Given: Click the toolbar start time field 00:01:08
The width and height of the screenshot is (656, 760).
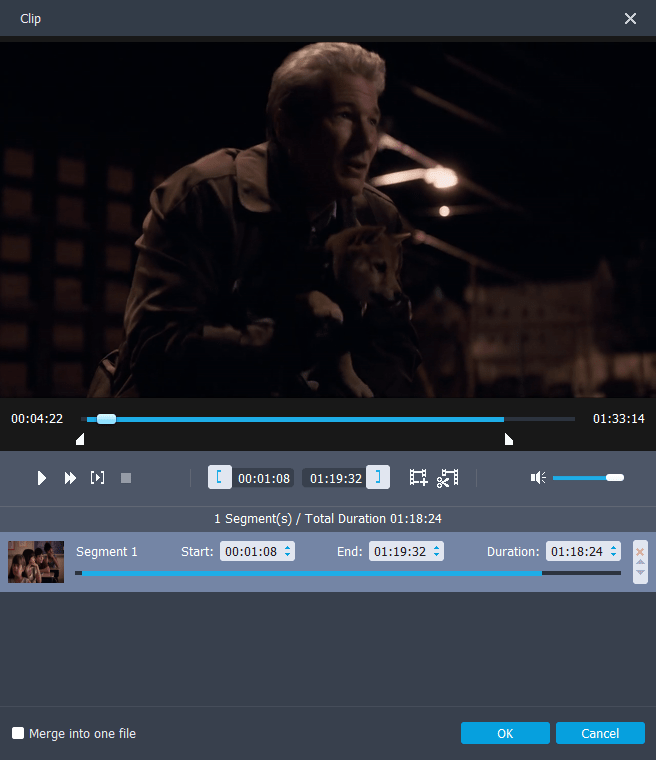Looking at the screenshot, I should (264, 478).
